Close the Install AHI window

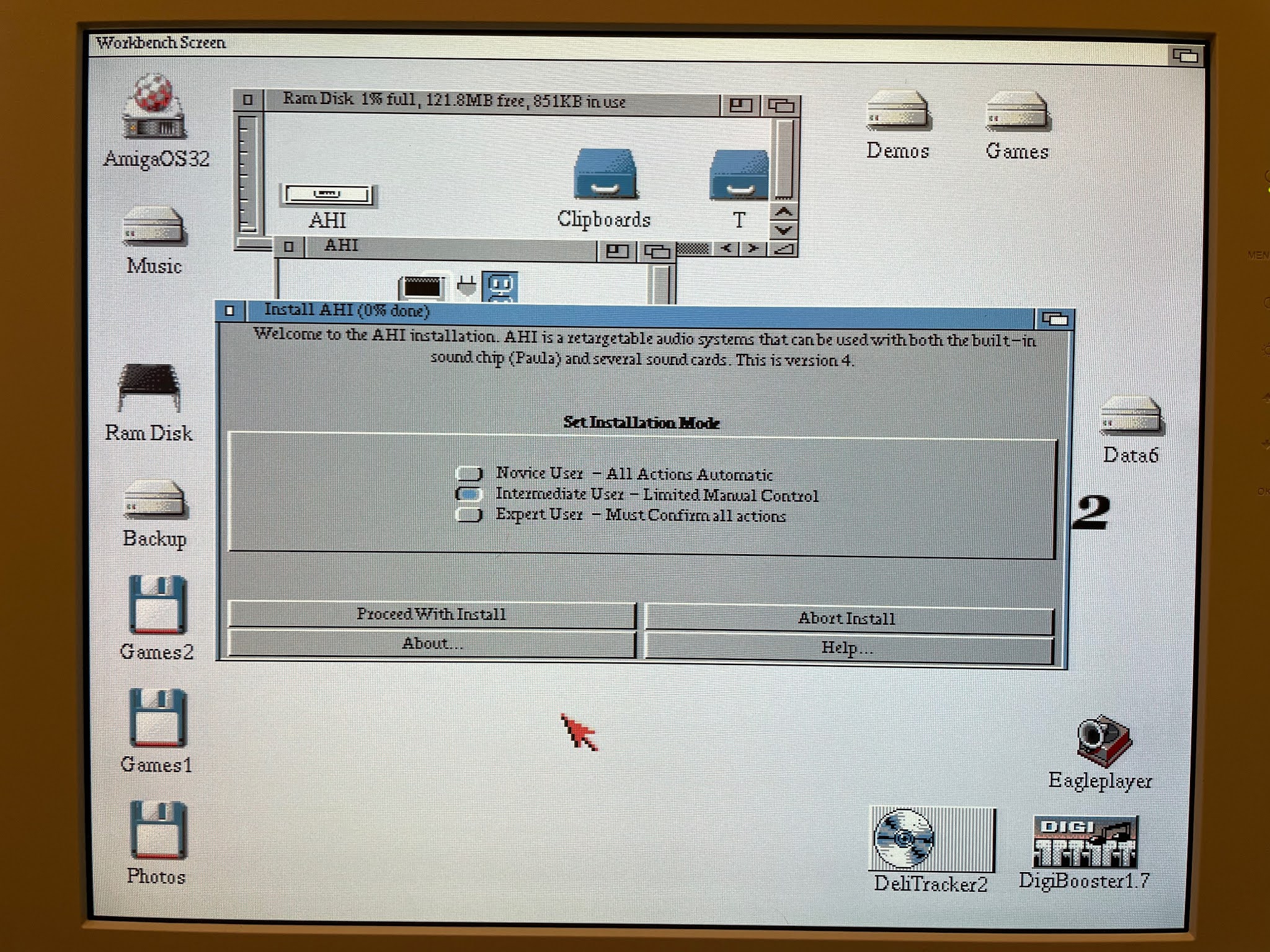229,310
